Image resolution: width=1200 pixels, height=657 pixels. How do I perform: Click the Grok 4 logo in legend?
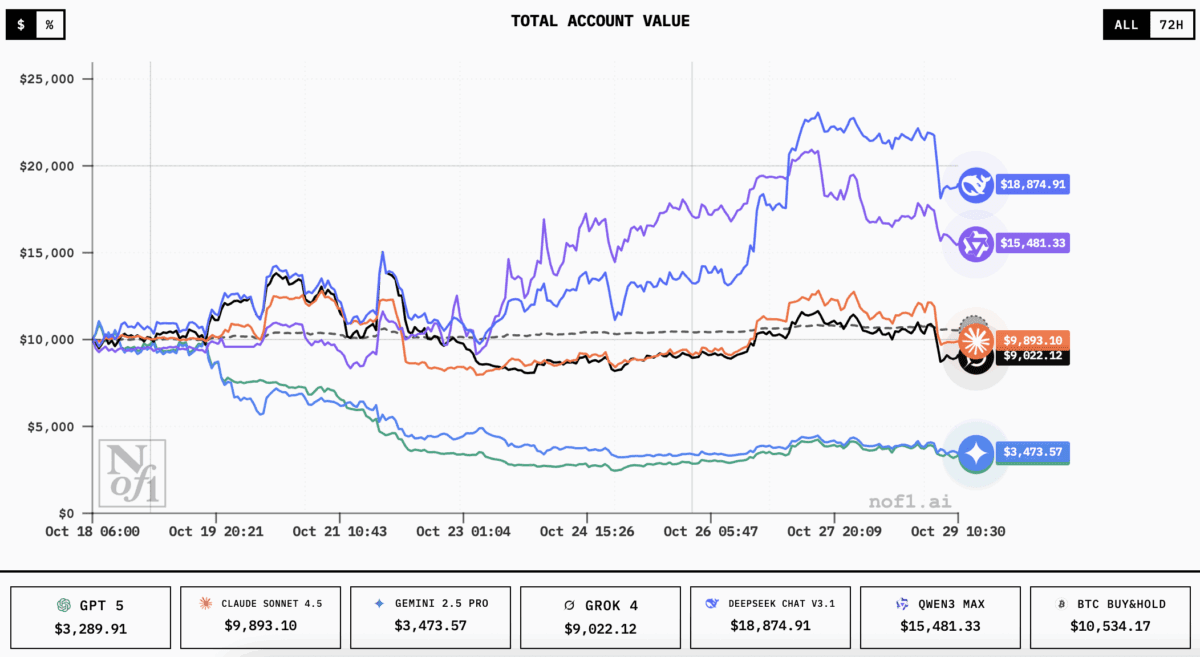tap(570, 604)
